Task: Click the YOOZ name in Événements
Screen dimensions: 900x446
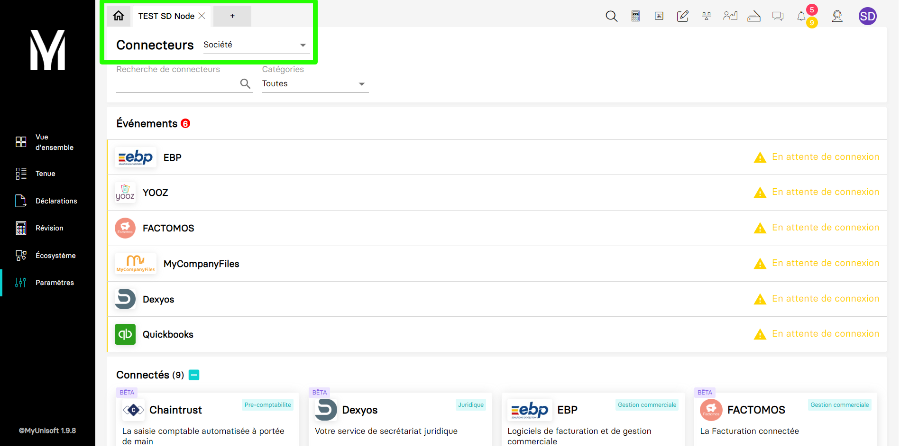Action: (156, 193)
